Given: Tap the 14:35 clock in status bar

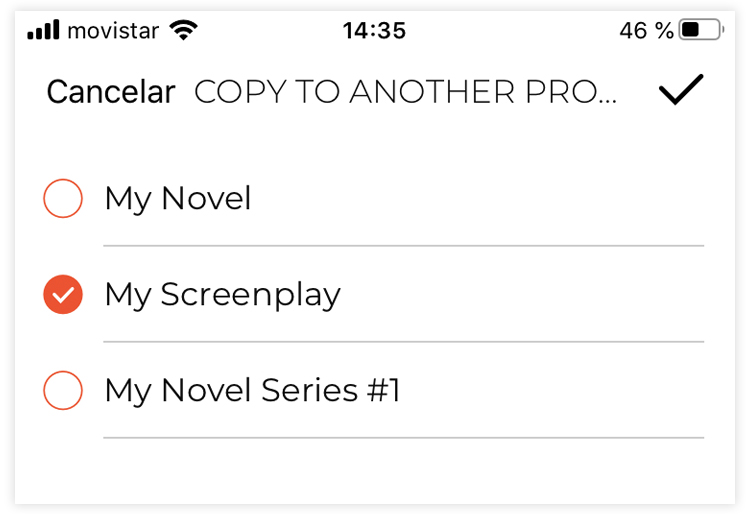Looking at the screenshot, I should pyautogui.click(x=374, y=31).
